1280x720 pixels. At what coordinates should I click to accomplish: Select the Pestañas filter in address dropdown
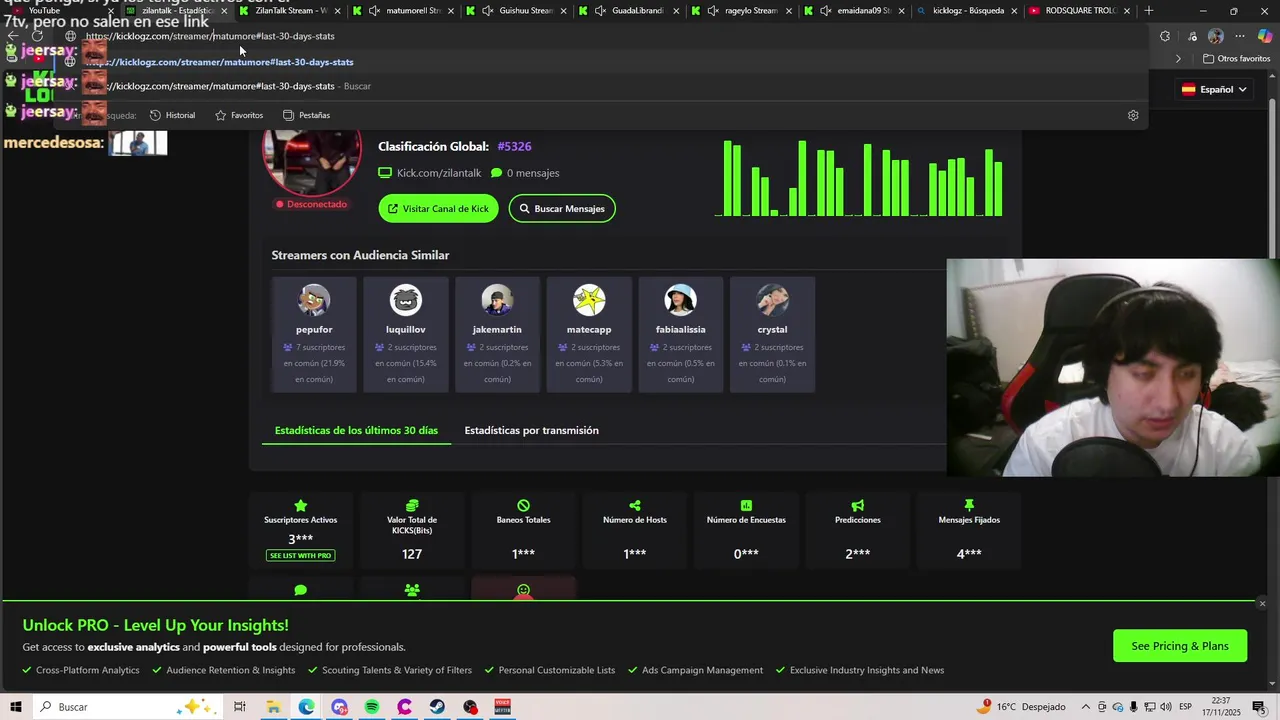(x=306, y=115)
